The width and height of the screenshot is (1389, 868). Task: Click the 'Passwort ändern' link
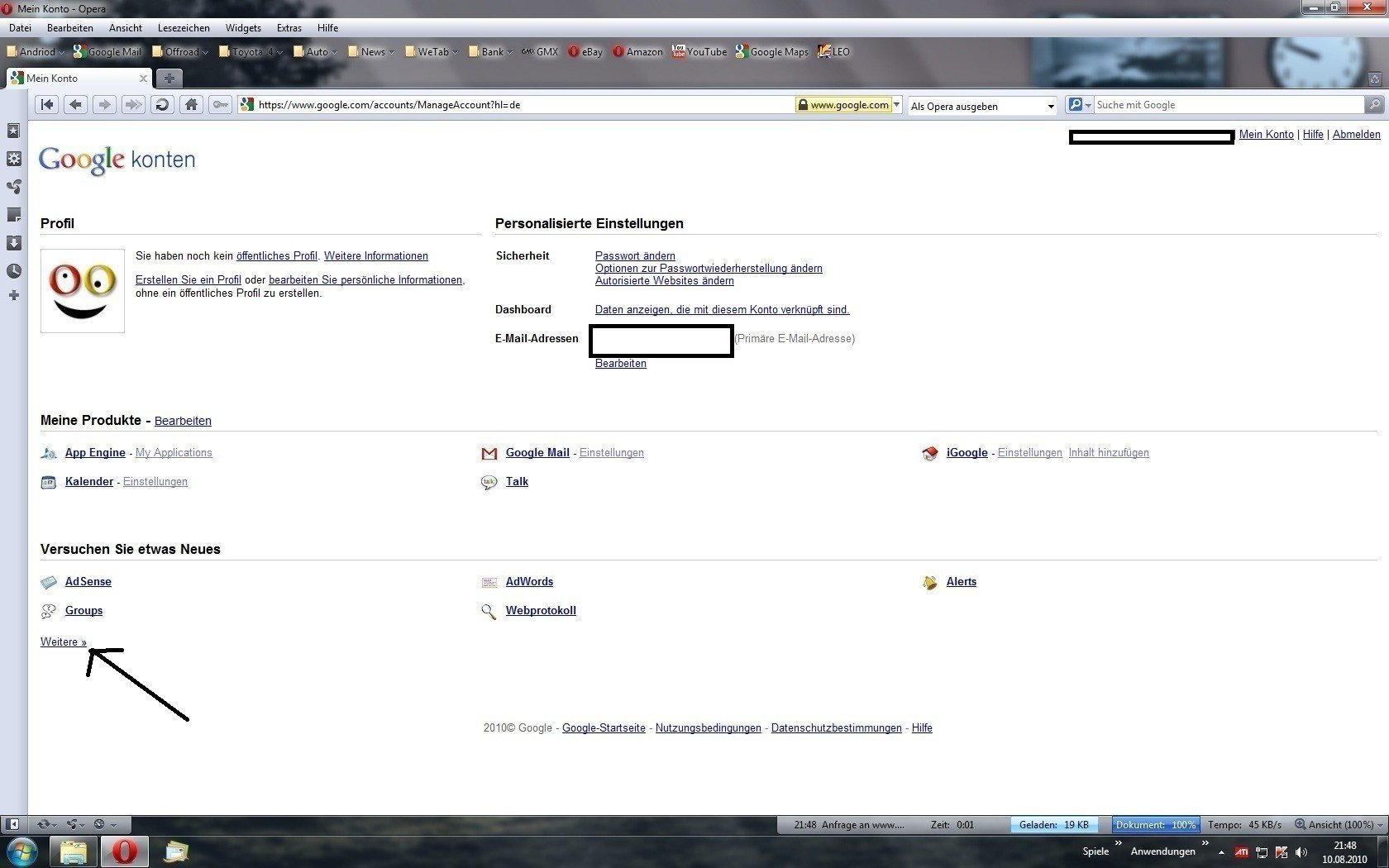[635, 256]
